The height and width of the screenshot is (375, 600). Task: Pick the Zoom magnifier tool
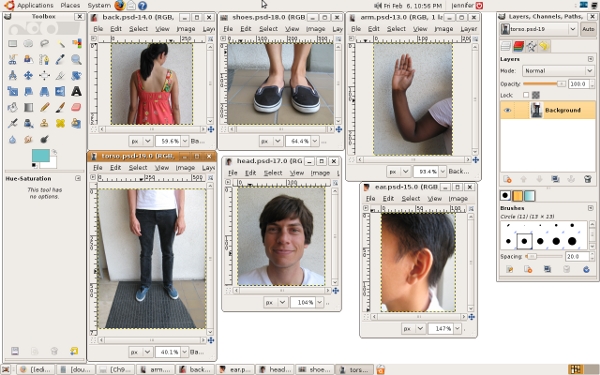76,59
